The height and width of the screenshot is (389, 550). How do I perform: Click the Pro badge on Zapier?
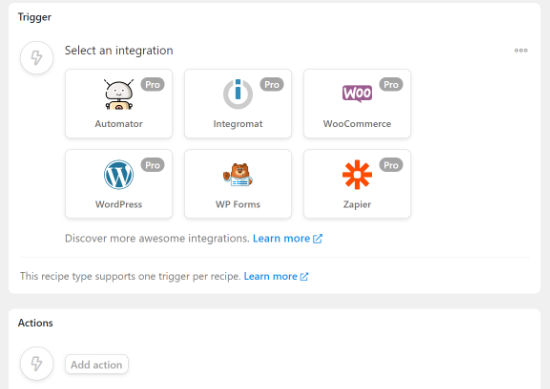391,165
